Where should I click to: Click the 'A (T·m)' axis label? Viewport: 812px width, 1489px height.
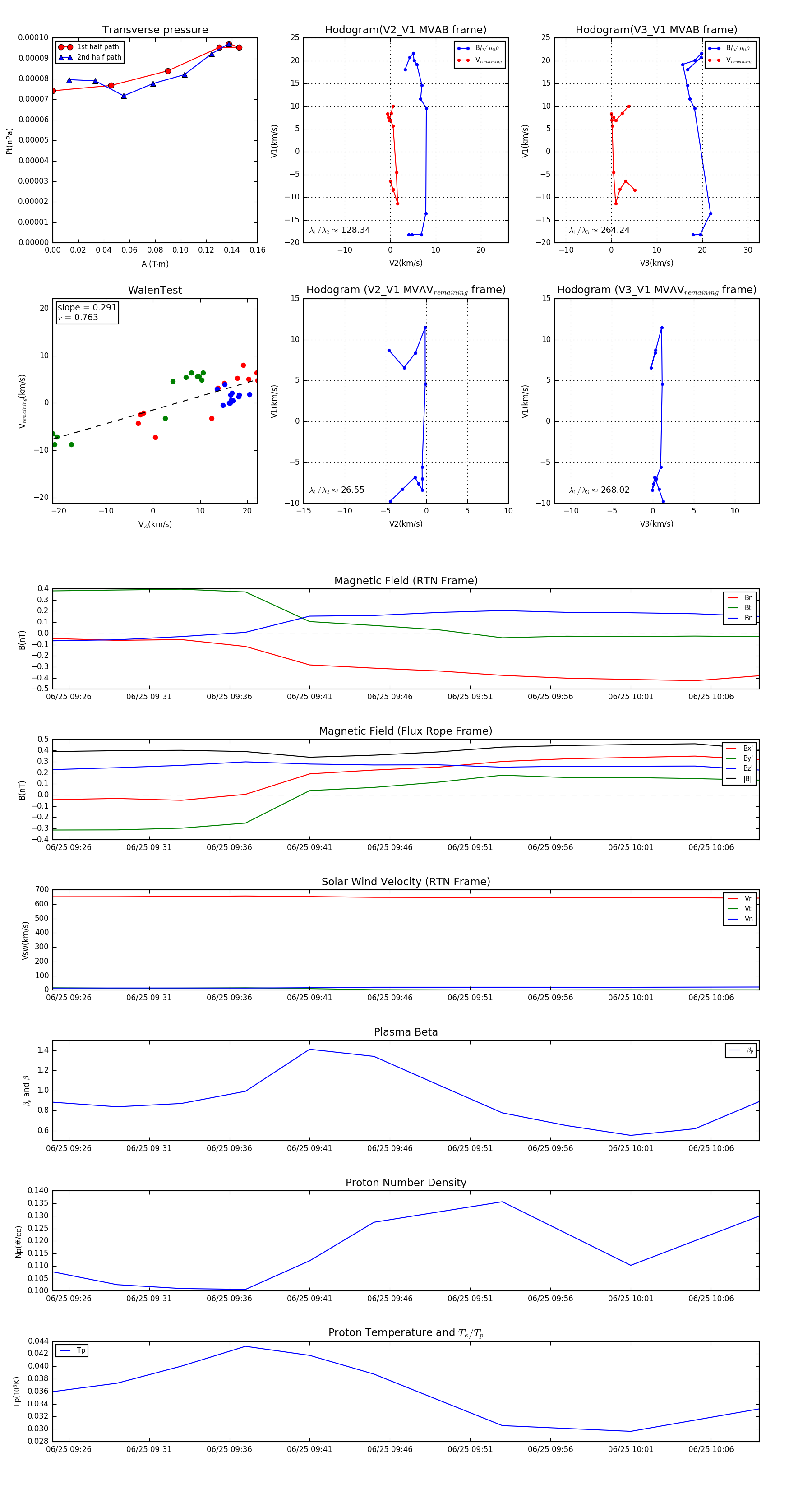[155, 264]
